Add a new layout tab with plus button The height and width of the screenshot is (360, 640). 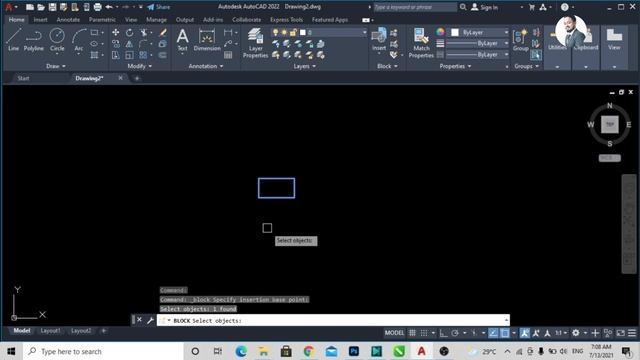coord(104,331)
